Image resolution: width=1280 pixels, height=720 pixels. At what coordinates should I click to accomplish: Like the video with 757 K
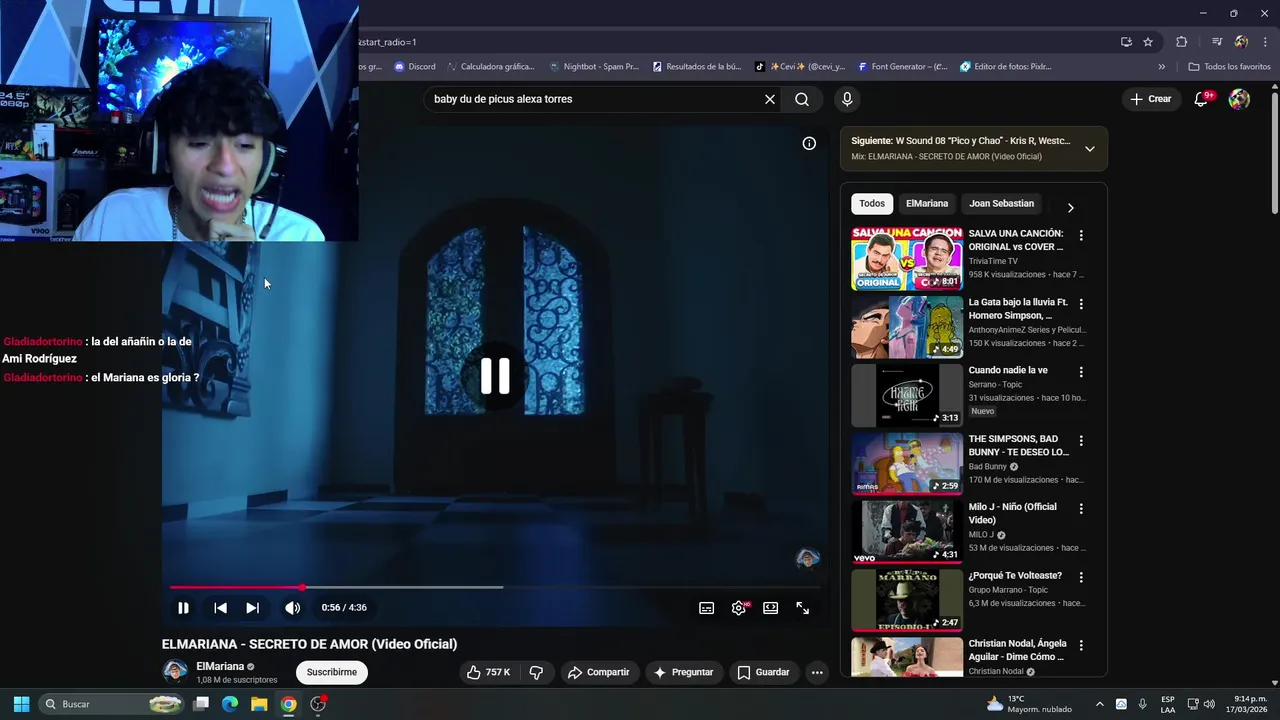click(488, 672)
